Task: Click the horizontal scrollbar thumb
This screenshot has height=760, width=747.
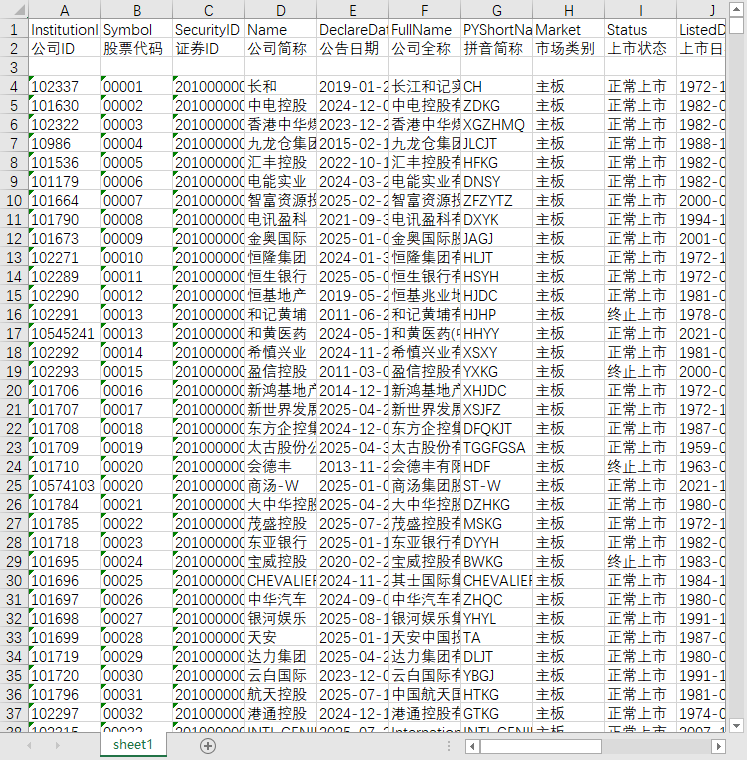Action: (x=540, y=746)
